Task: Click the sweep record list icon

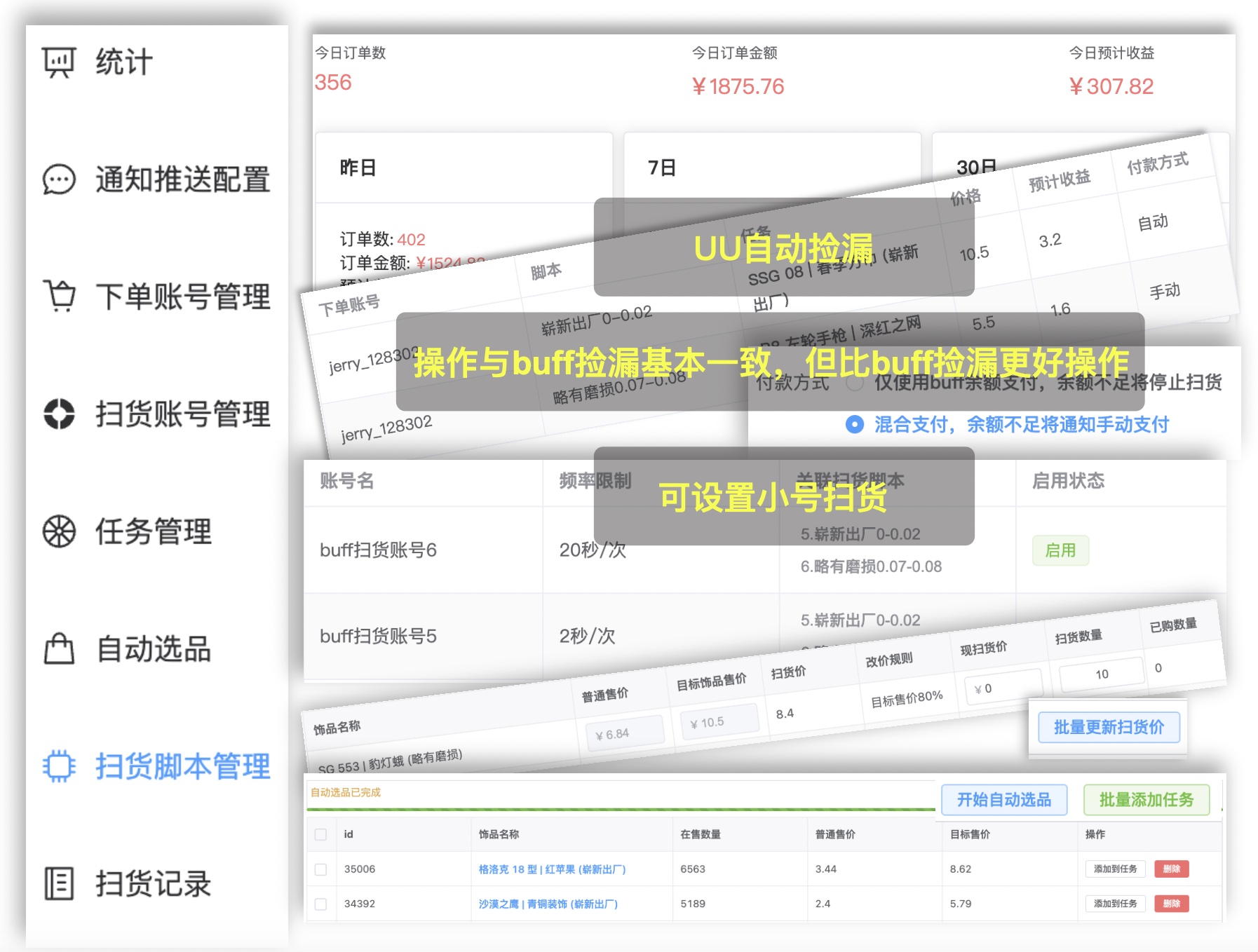Action: (59, 883)
